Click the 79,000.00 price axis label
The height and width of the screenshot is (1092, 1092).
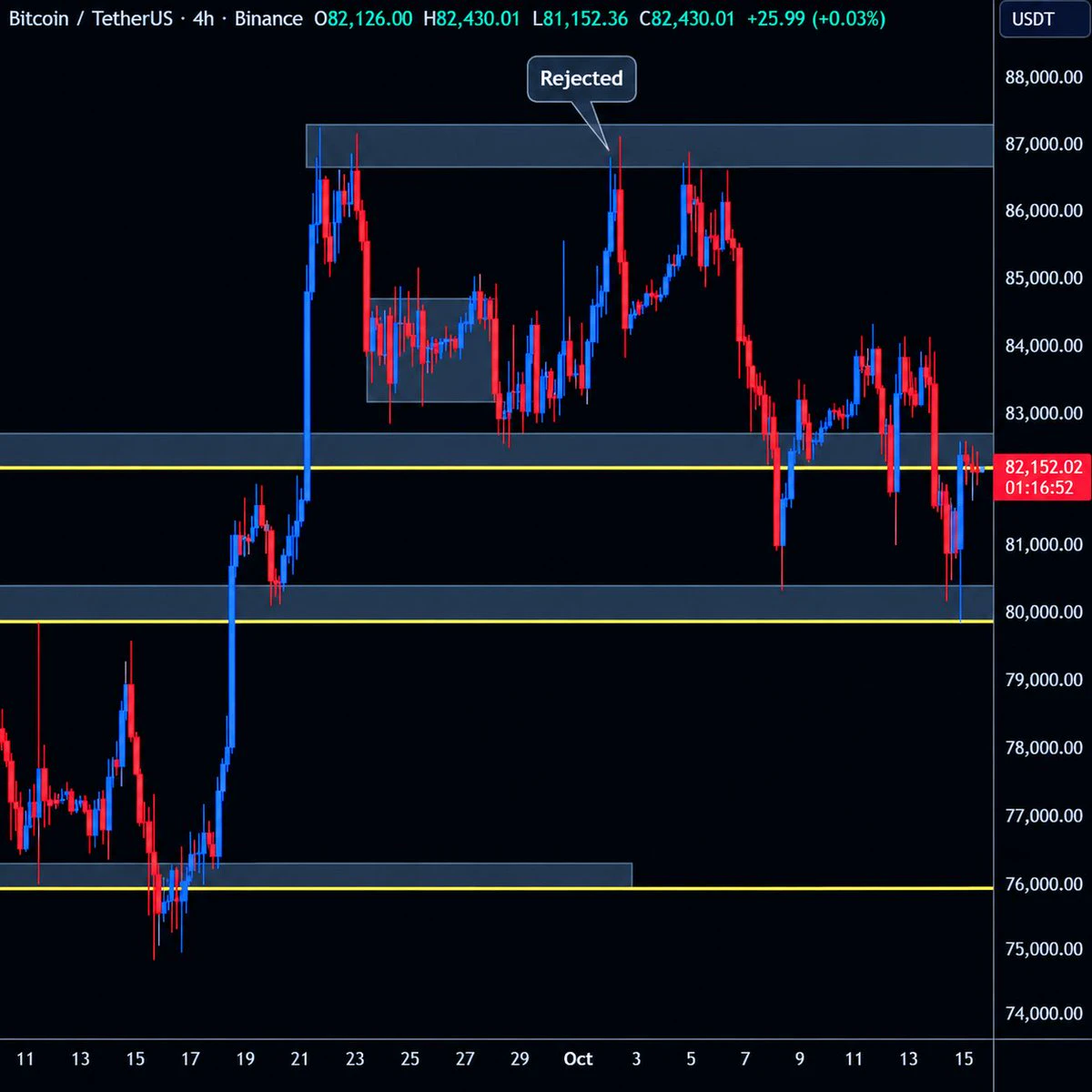pos(1044,680)
